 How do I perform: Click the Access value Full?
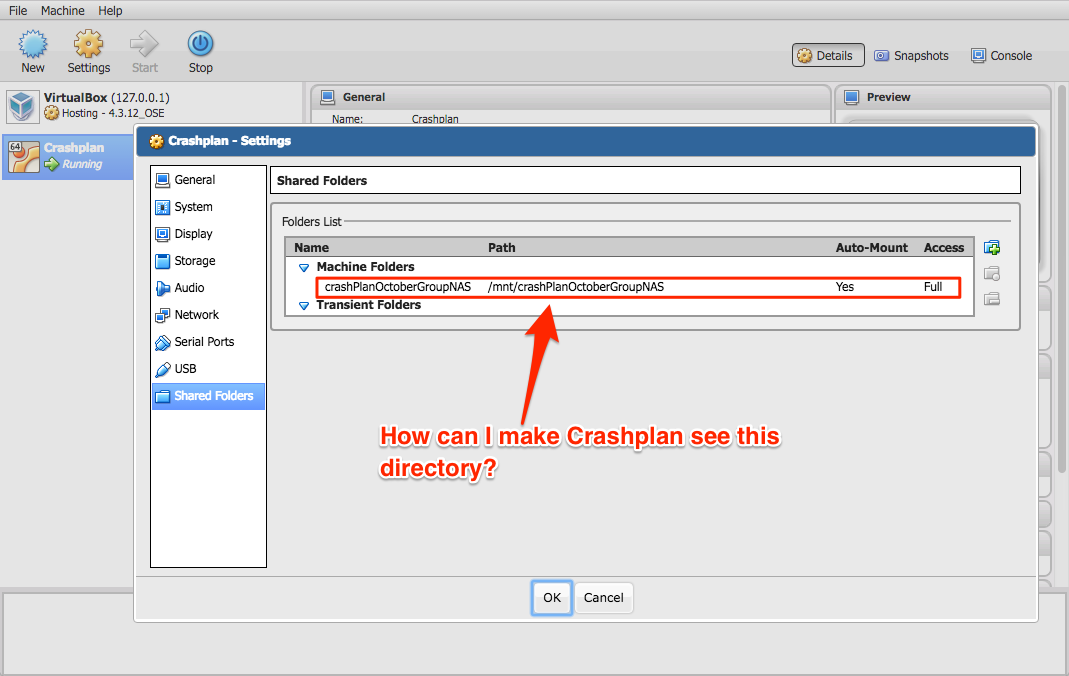pos(933,287)
